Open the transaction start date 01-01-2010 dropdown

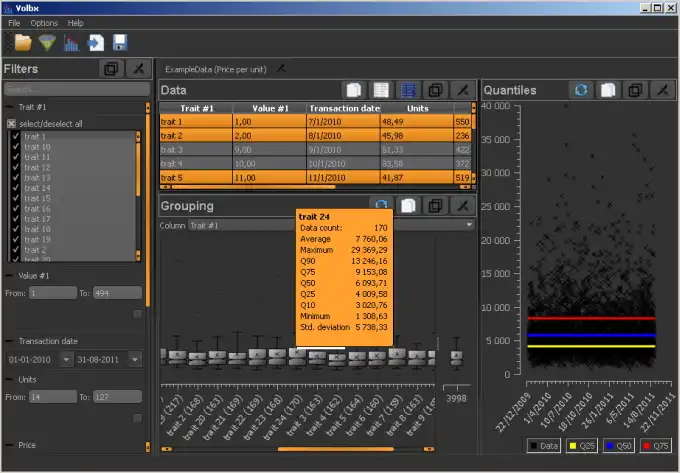coord(65,359)
